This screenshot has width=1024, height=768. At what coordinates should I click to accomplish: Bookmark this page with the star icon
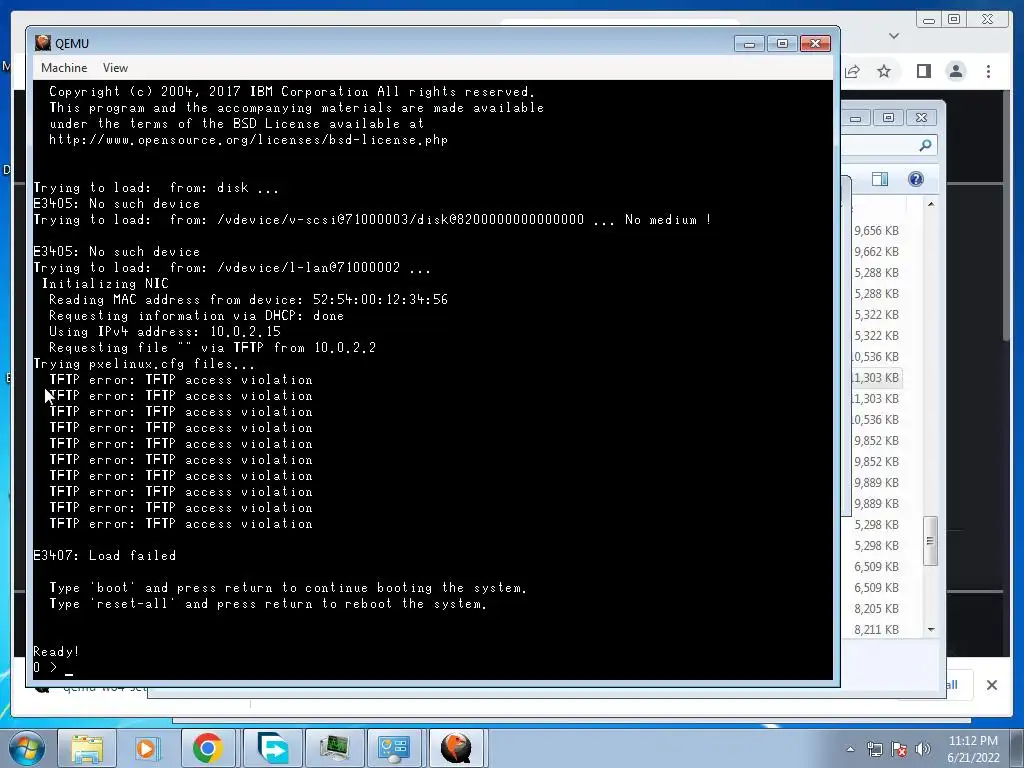point(884,71)
